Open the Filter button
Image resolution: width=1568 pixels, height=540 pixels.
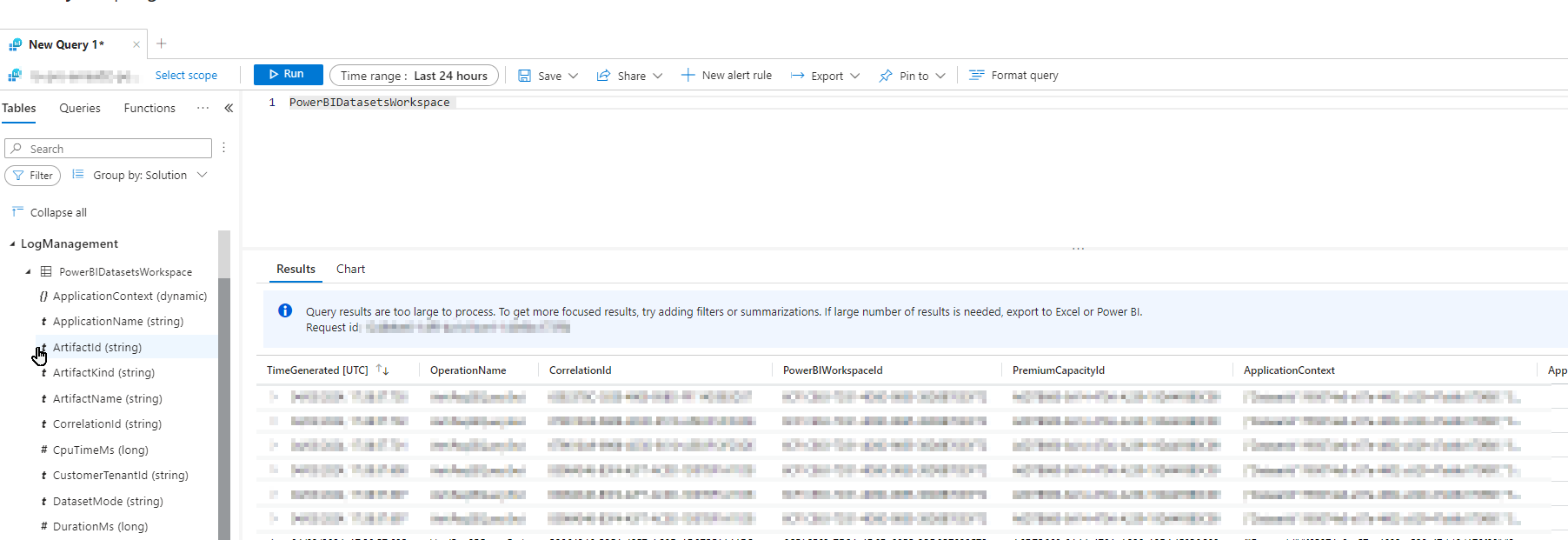click(32, 175)
